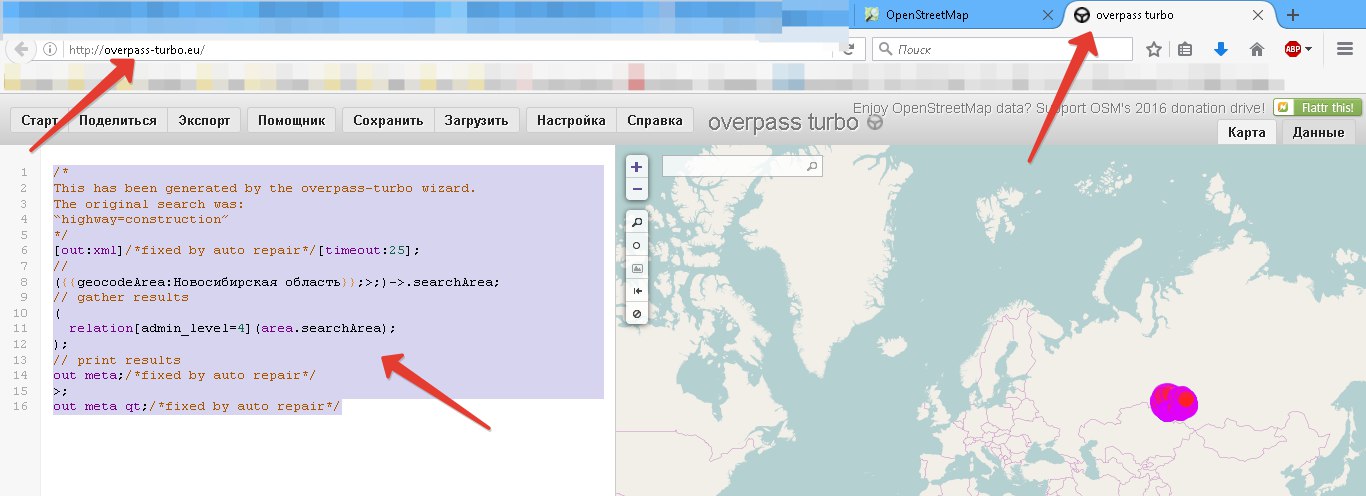Click the magenta data cluster on the map
Viewport: 1366px width, 496px height.
coord(1172,402)
